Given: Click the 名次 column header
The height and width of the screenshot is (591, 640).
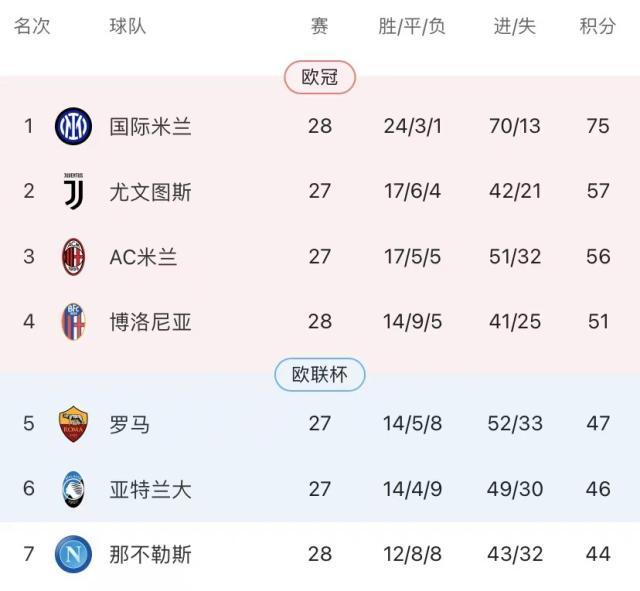Looking at the screenshot, I should point(32,27).
